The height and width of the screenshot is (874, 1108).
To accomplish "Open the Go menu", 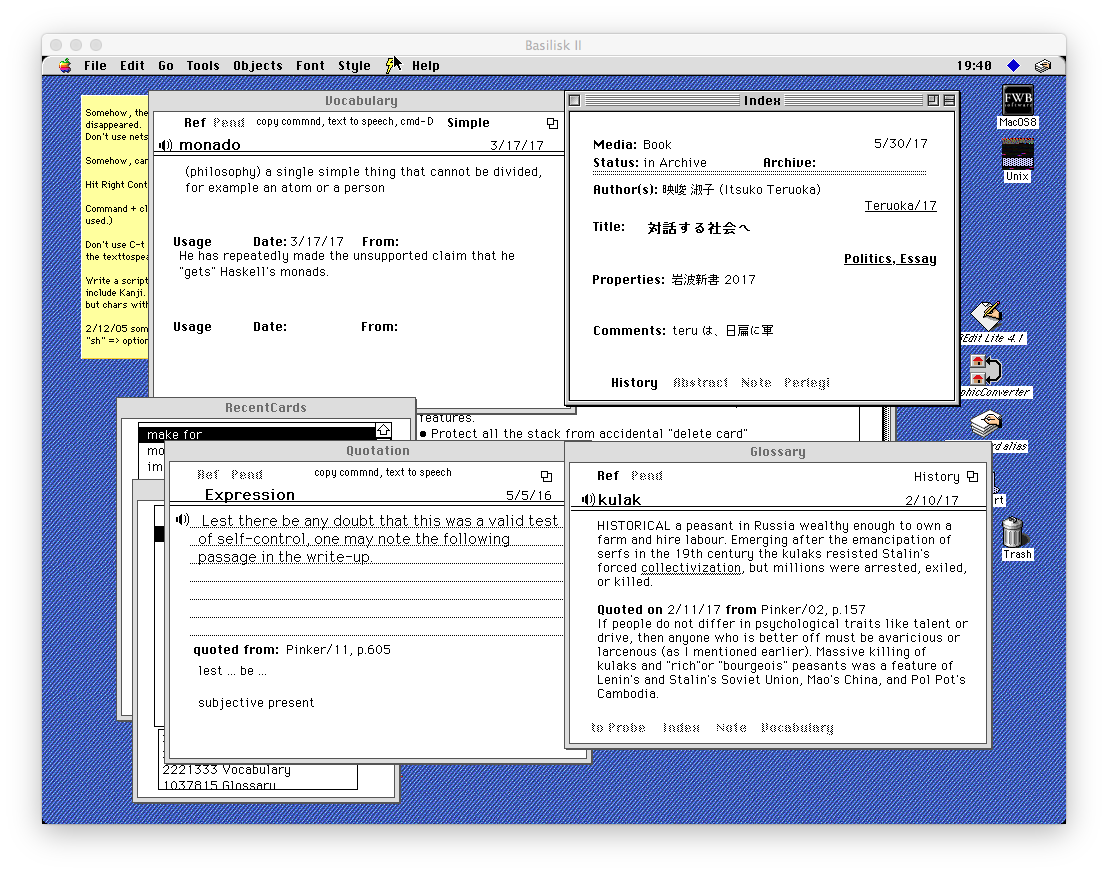I will [166, 66].
